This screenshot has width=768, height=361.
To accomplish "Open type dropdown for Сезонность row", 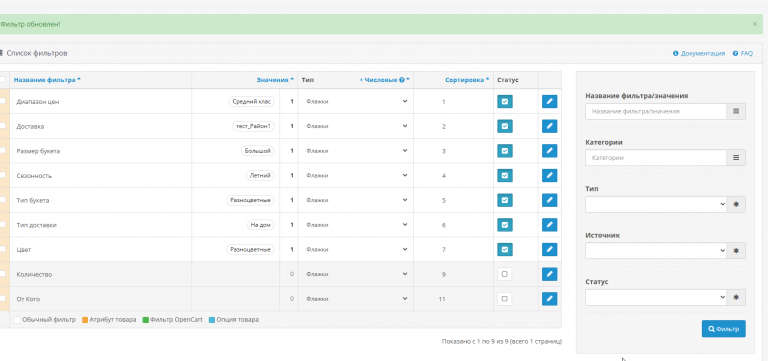I will click(356, 175).
